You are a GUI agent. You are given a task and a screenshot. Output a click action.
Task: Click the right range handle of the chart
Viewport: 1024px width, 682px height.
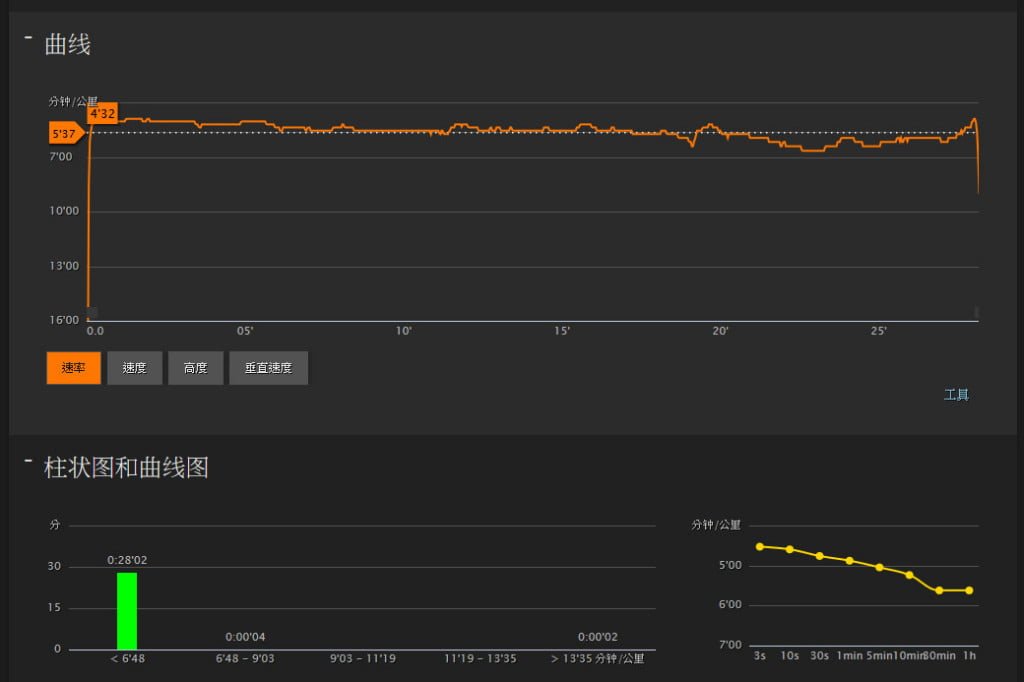[976, 313]
